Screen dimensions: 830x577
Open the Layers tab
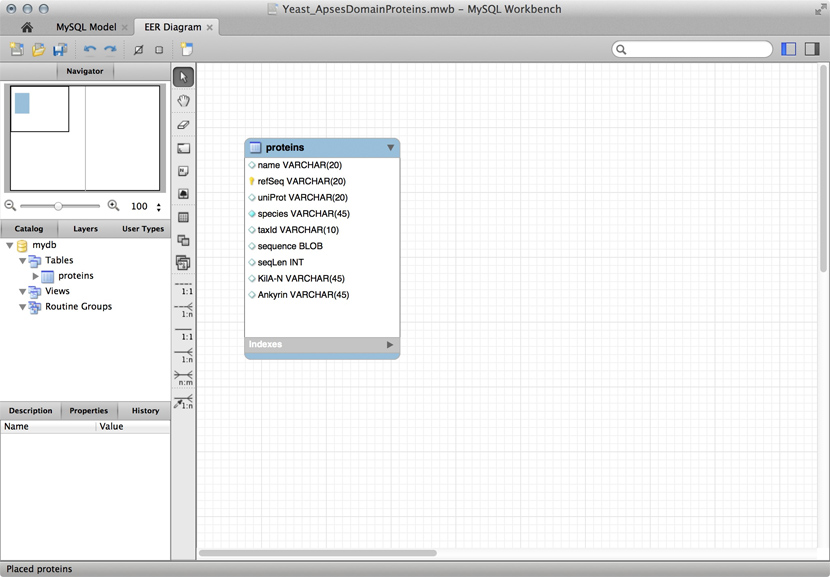85,229
